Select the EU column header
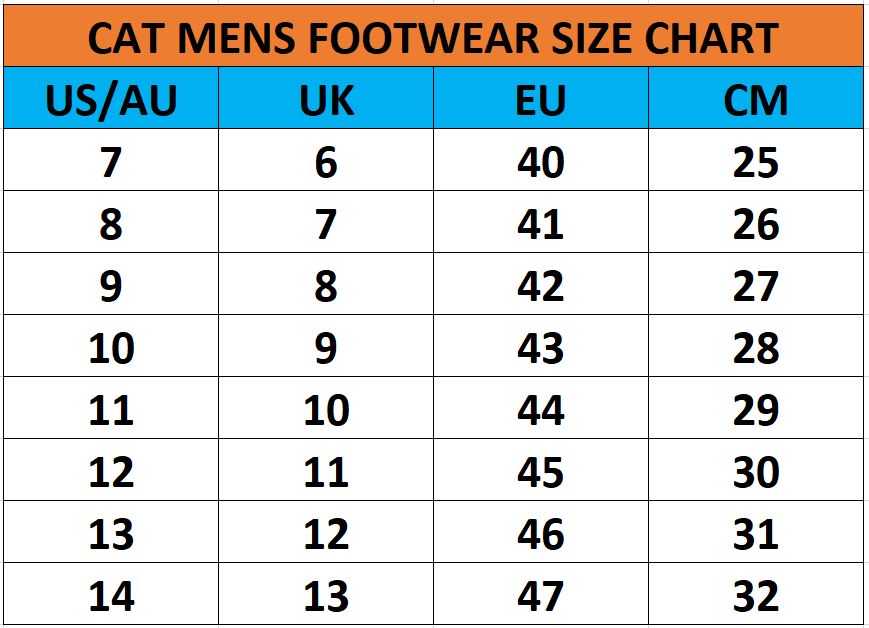The image size is (869, 628). click(541, 98)
